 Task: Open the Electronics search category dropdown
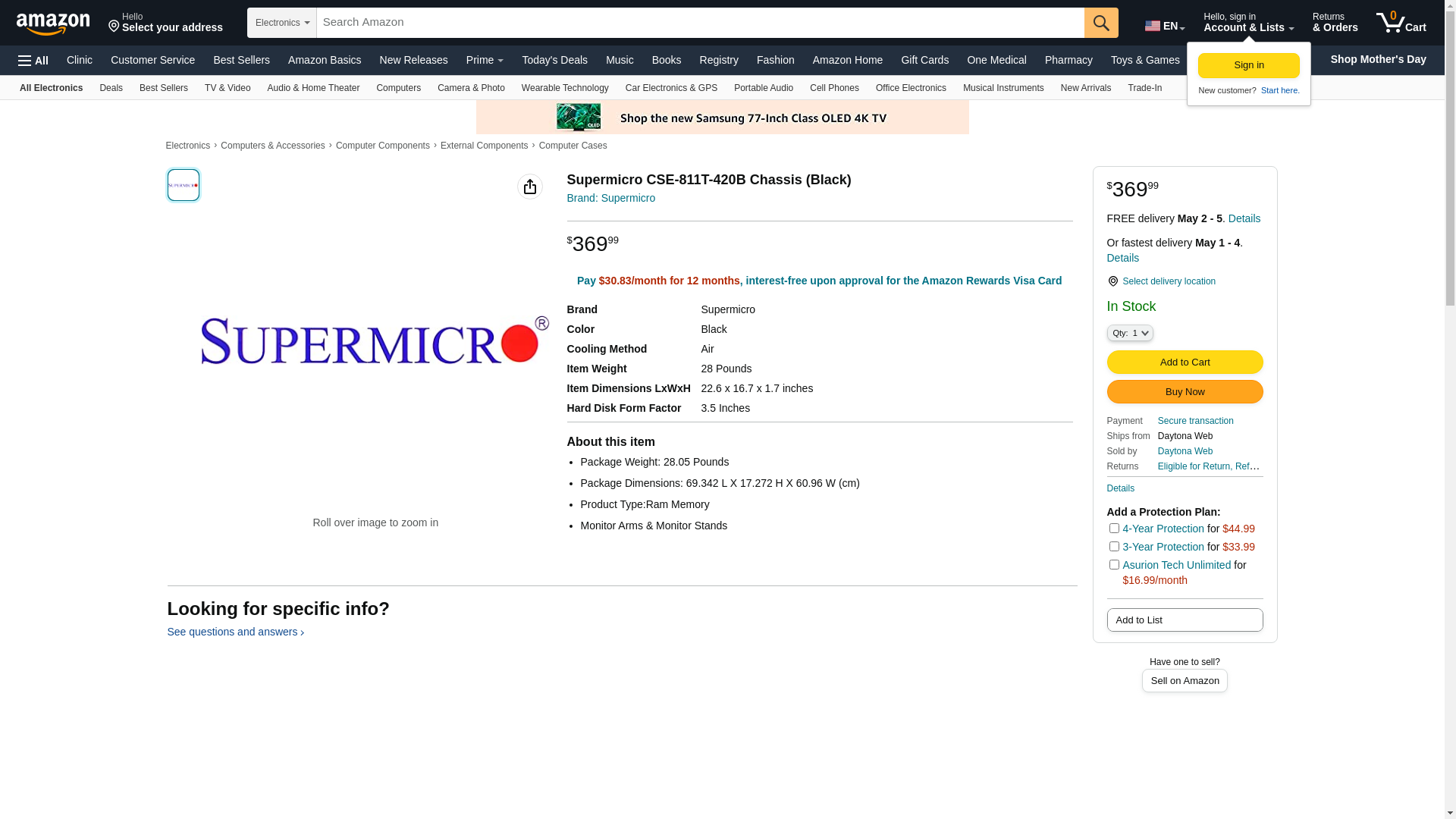pos(282,23)
